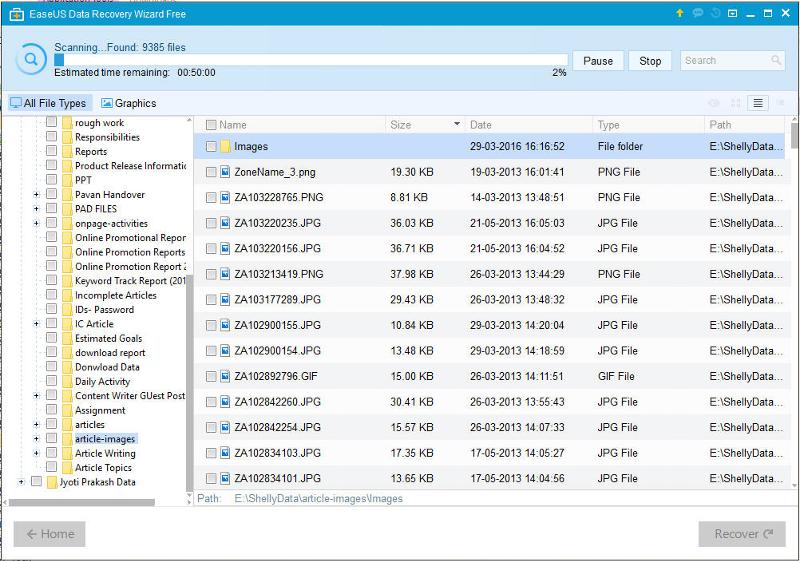Check the Images folder row checkbox
The height and width of the screenshot is (561, 800).
[211, 146]
